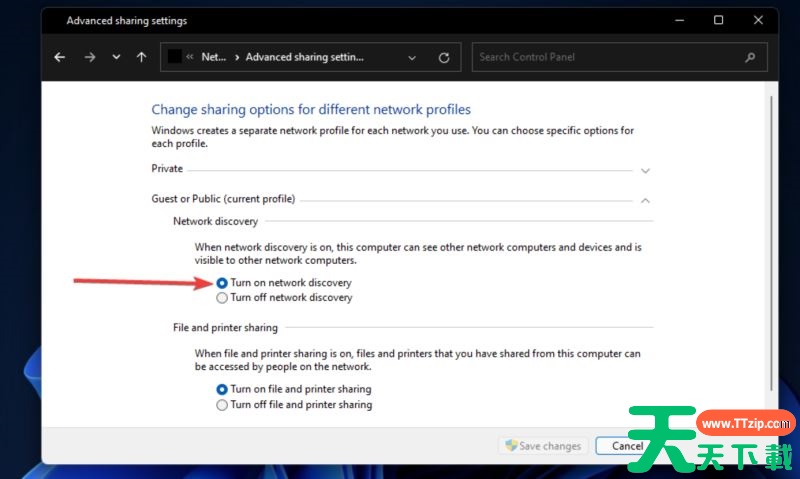
Task: Click the 'Private' profile label
Action: pos(167,168)
